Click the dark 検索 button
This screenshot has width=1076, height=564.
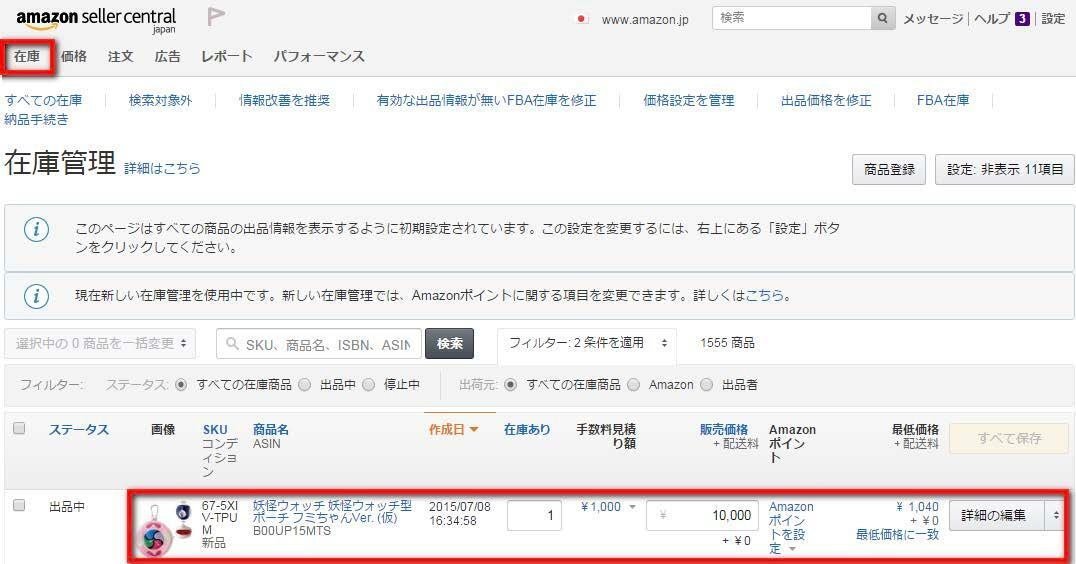[449, 344]
